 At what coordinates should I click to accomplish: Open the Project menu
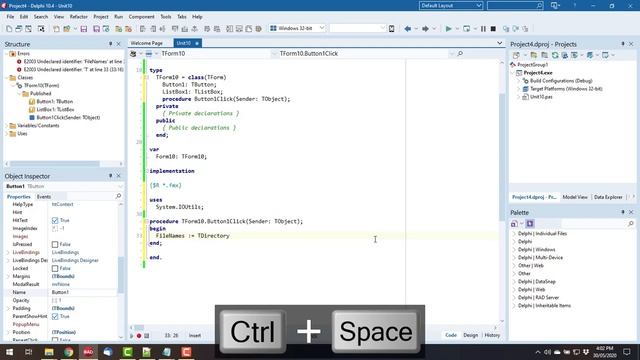[101, 17]
